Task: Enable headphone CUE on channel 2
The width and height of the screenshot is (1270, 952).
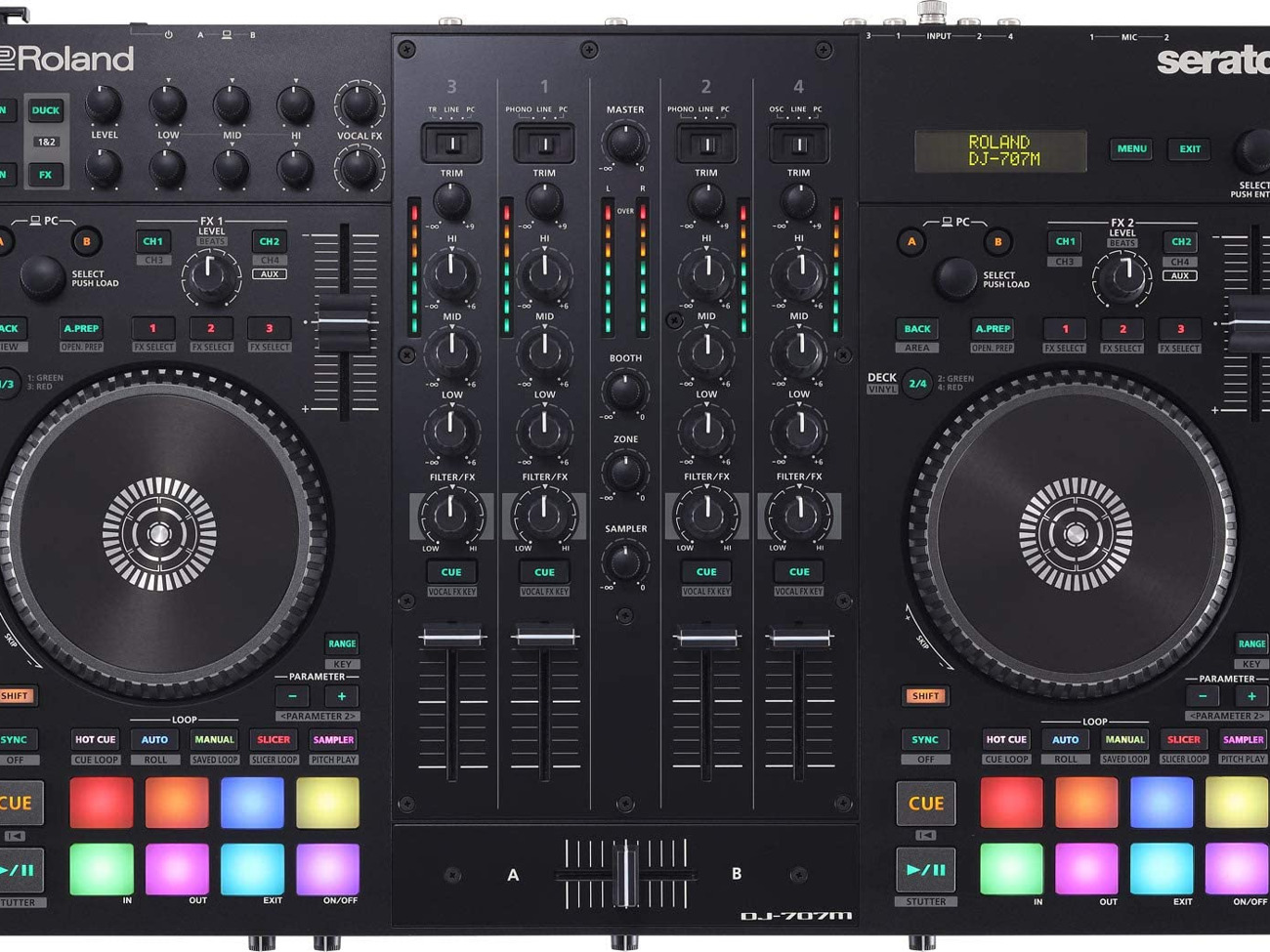Action: (706, 572)
